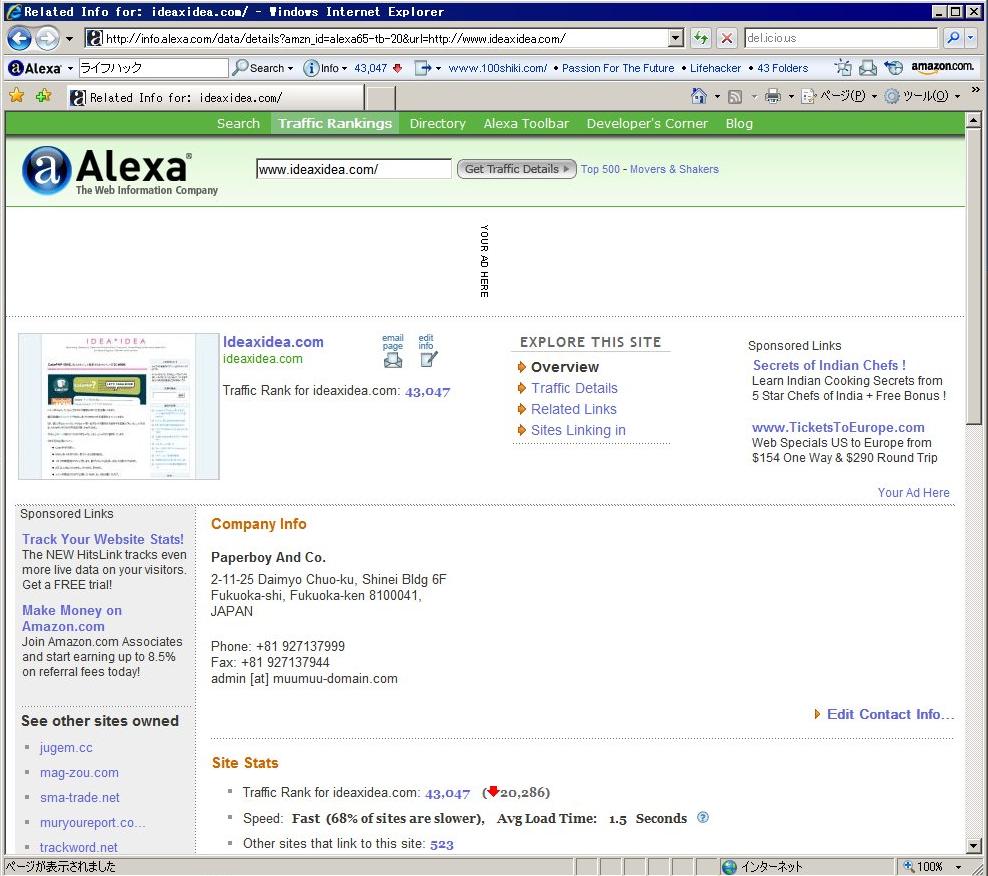This screenshot has height=876, width=988.
Task: Open the Traffic Rankings tab
Action: pyautogui.click(x=335, y=123)
